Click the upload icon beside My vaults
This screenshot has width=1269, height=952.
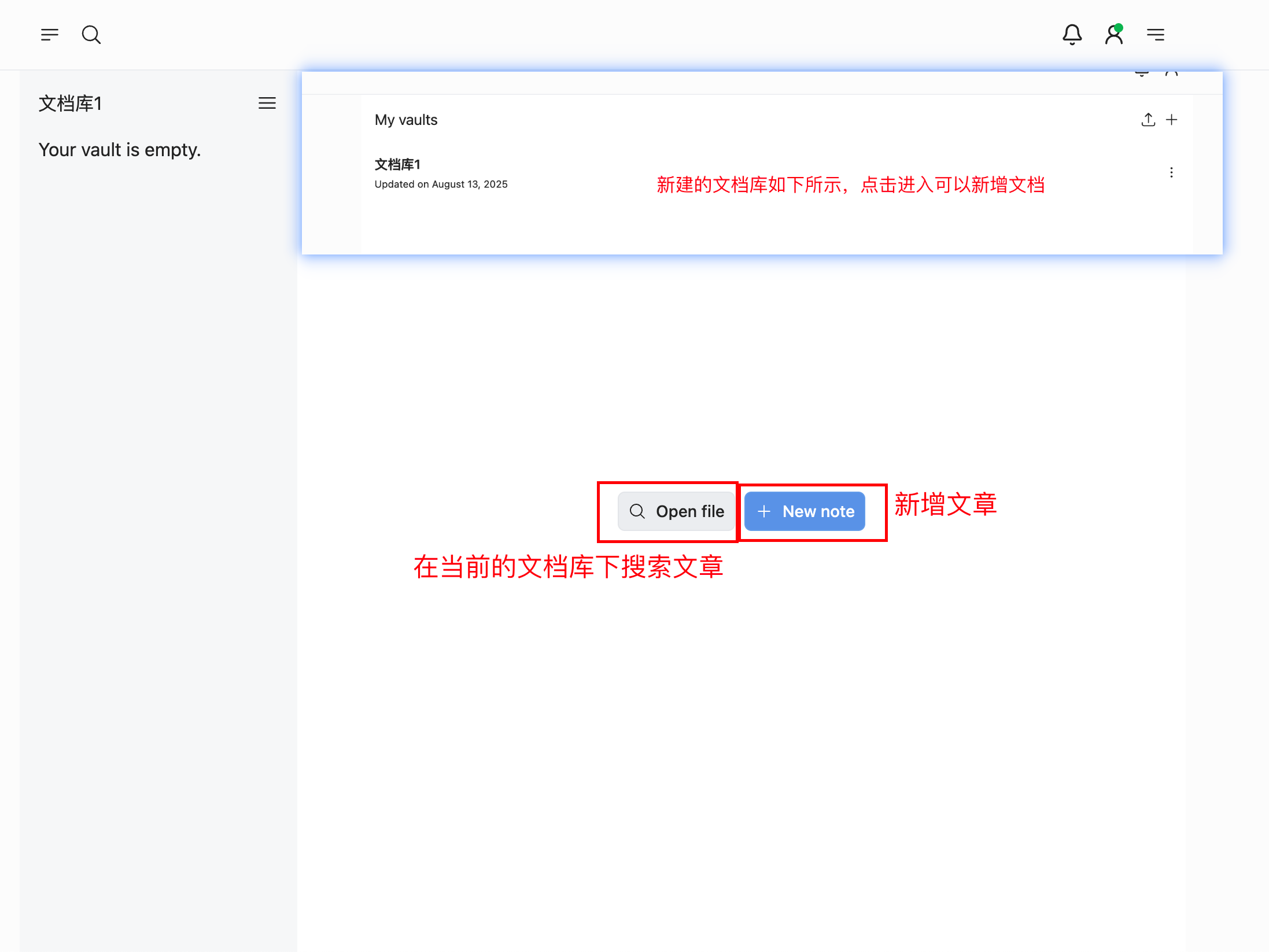coord(1148,120)
